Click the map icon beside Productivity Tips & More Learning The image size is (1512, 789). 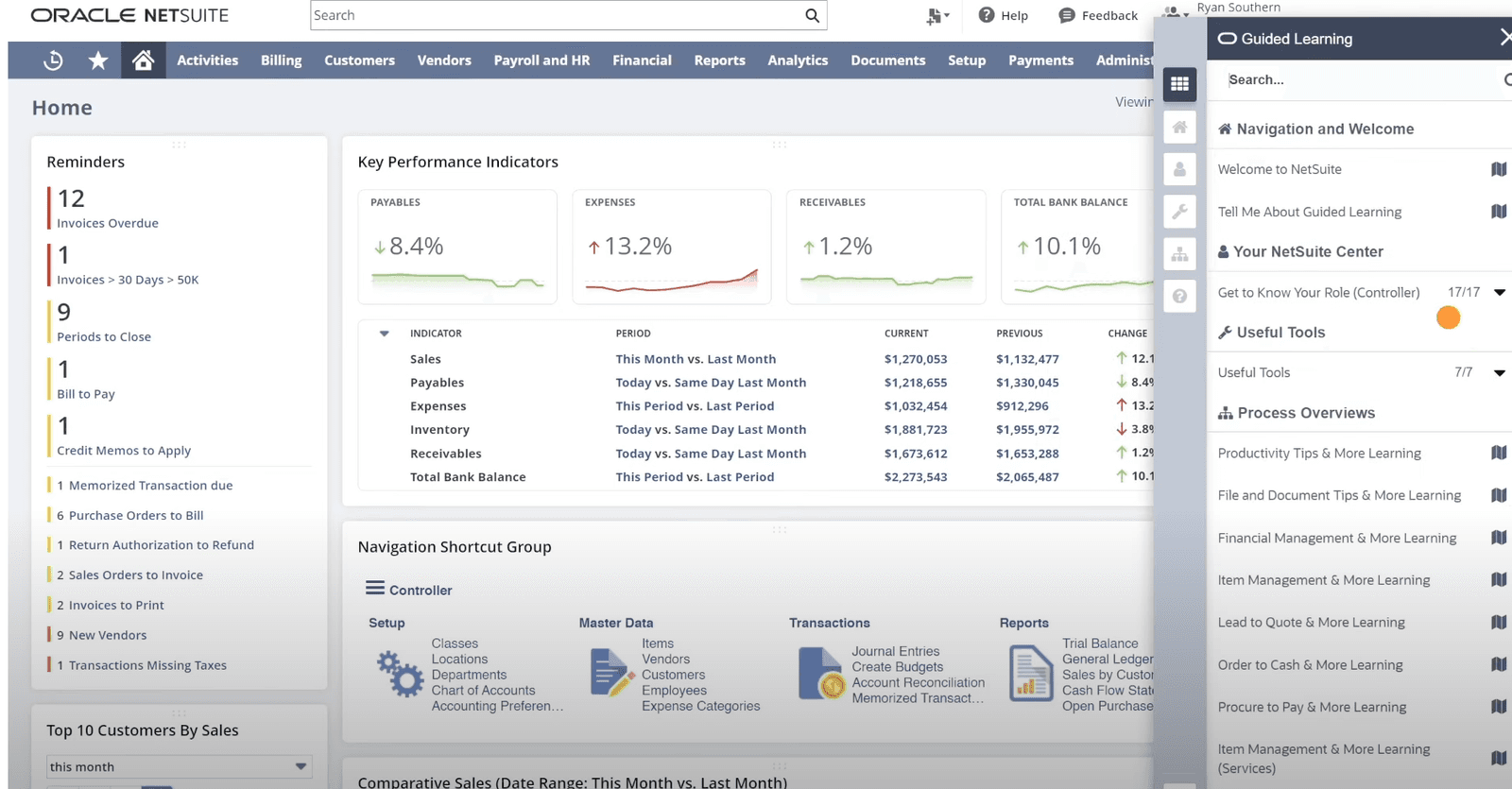click(x=1499, y=453)
